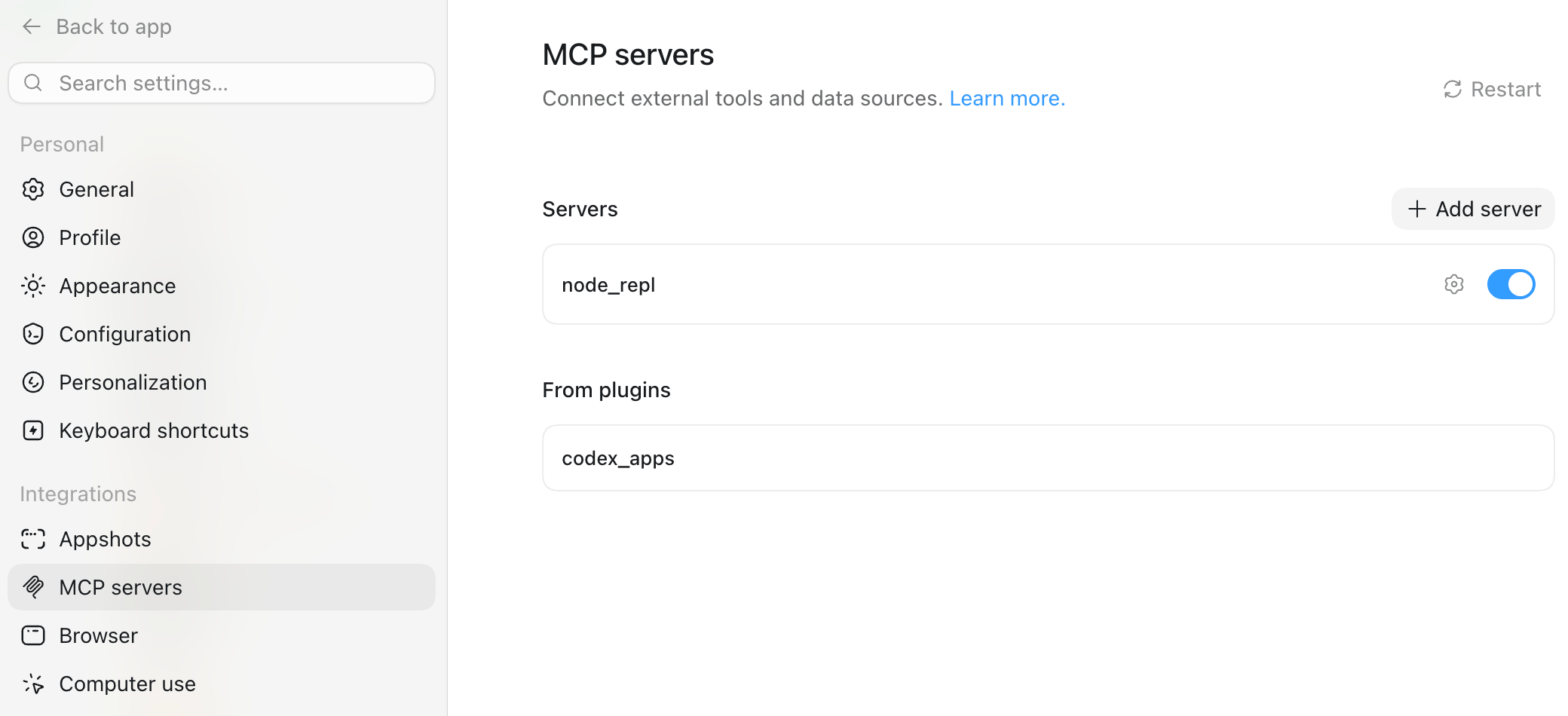Open Appearance settings
The width and height of the screenshot is (1568, 716).
point(222,286)
